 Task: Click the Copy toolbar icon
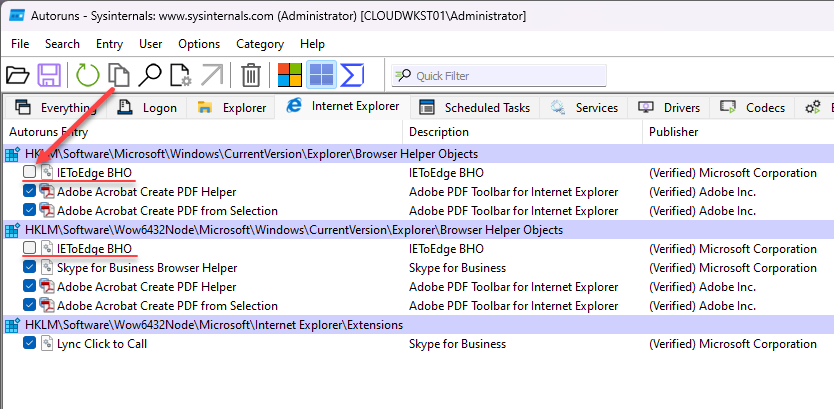(119, 75)
